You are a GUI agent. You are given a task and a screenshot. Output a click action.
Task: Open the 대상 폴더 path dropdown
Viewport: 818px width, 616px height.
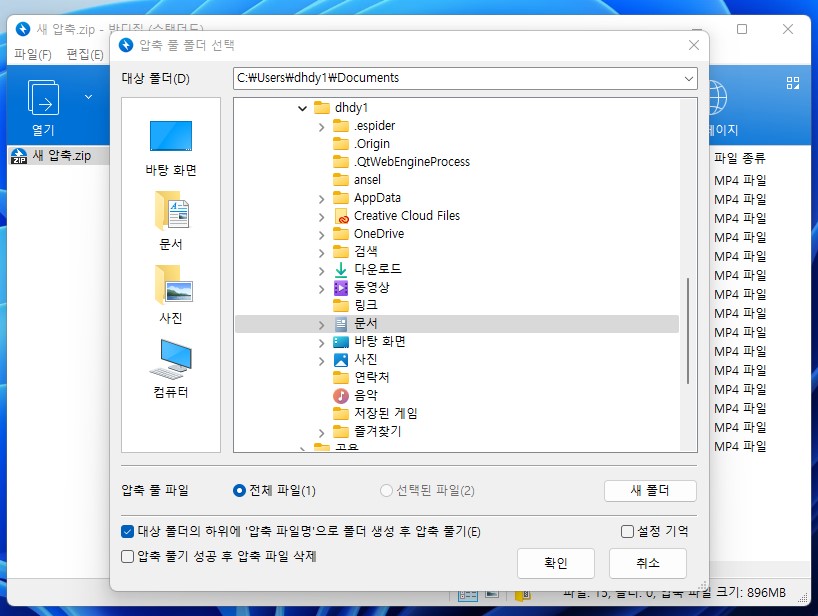point(689,78)
